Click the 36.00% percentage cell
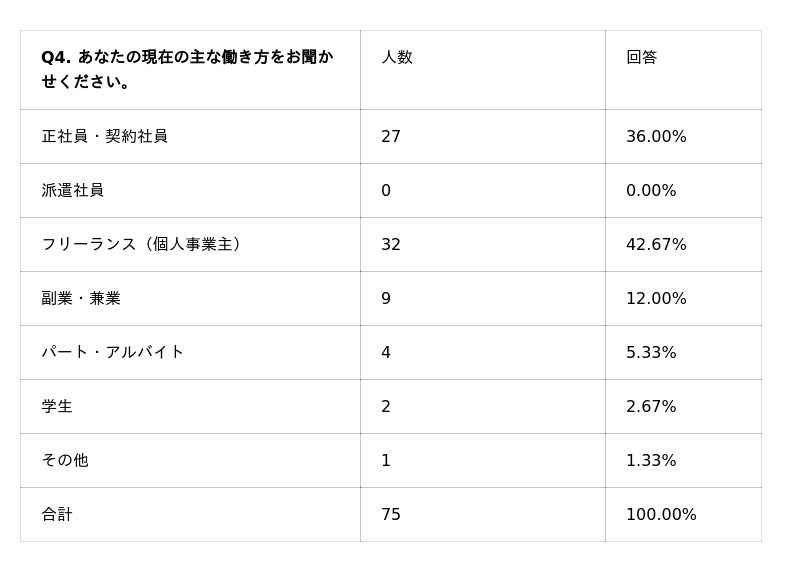This screenshot has width=800, height=572. [656, 136]
